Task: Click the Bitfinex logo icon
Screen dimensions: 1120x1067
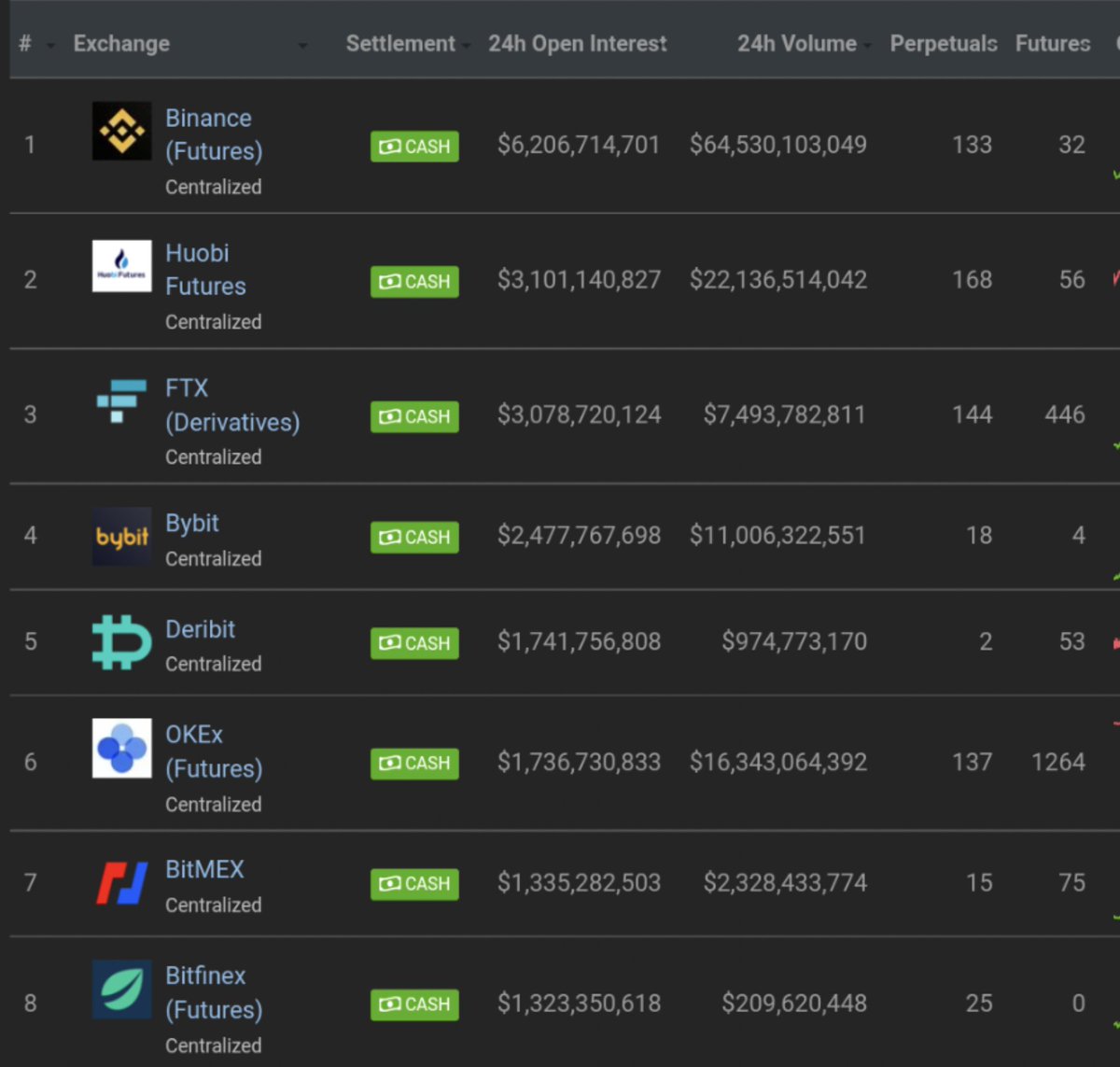Action: [121, 990]
